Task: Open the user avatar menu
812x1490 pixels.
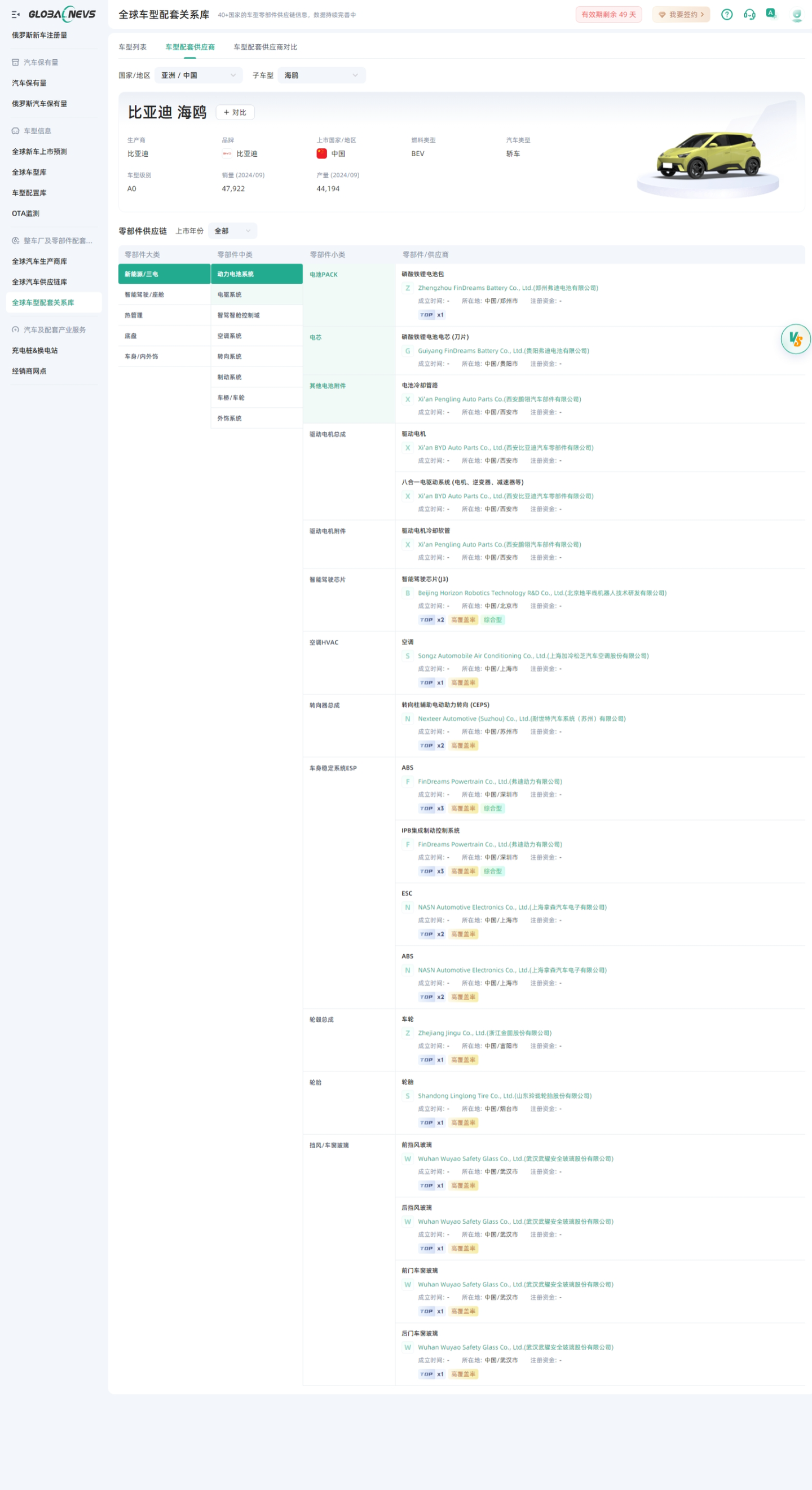Action: click(796, 15)
